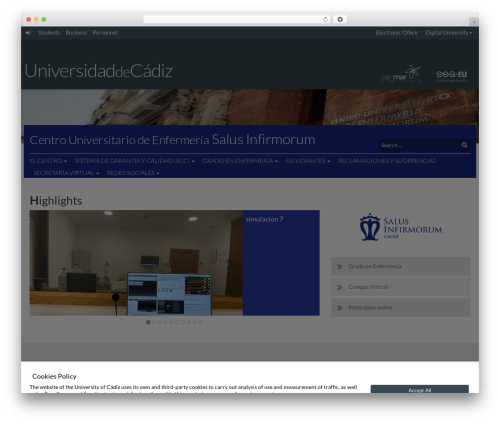This screenshot has width=500, height=423.
Task: Click the browser address bar
Action: 237,19
